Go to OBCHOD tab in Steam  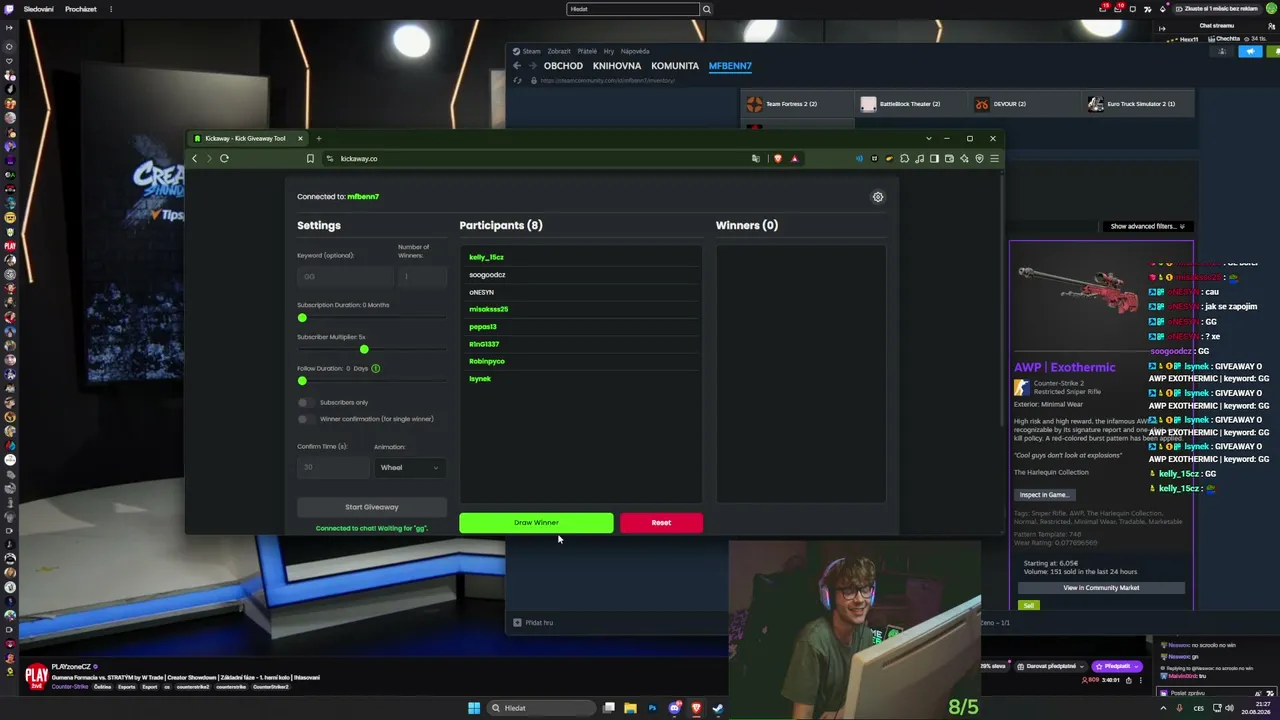click(x=563, y=66)
